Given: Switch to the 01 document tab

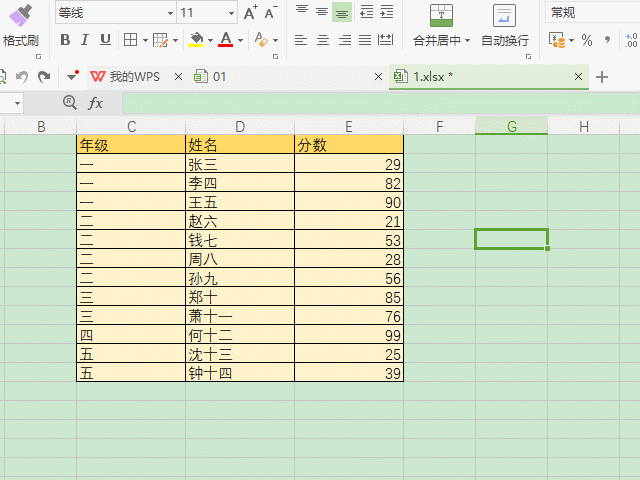Looking at the screenshot, I should [x=219, y=77].
